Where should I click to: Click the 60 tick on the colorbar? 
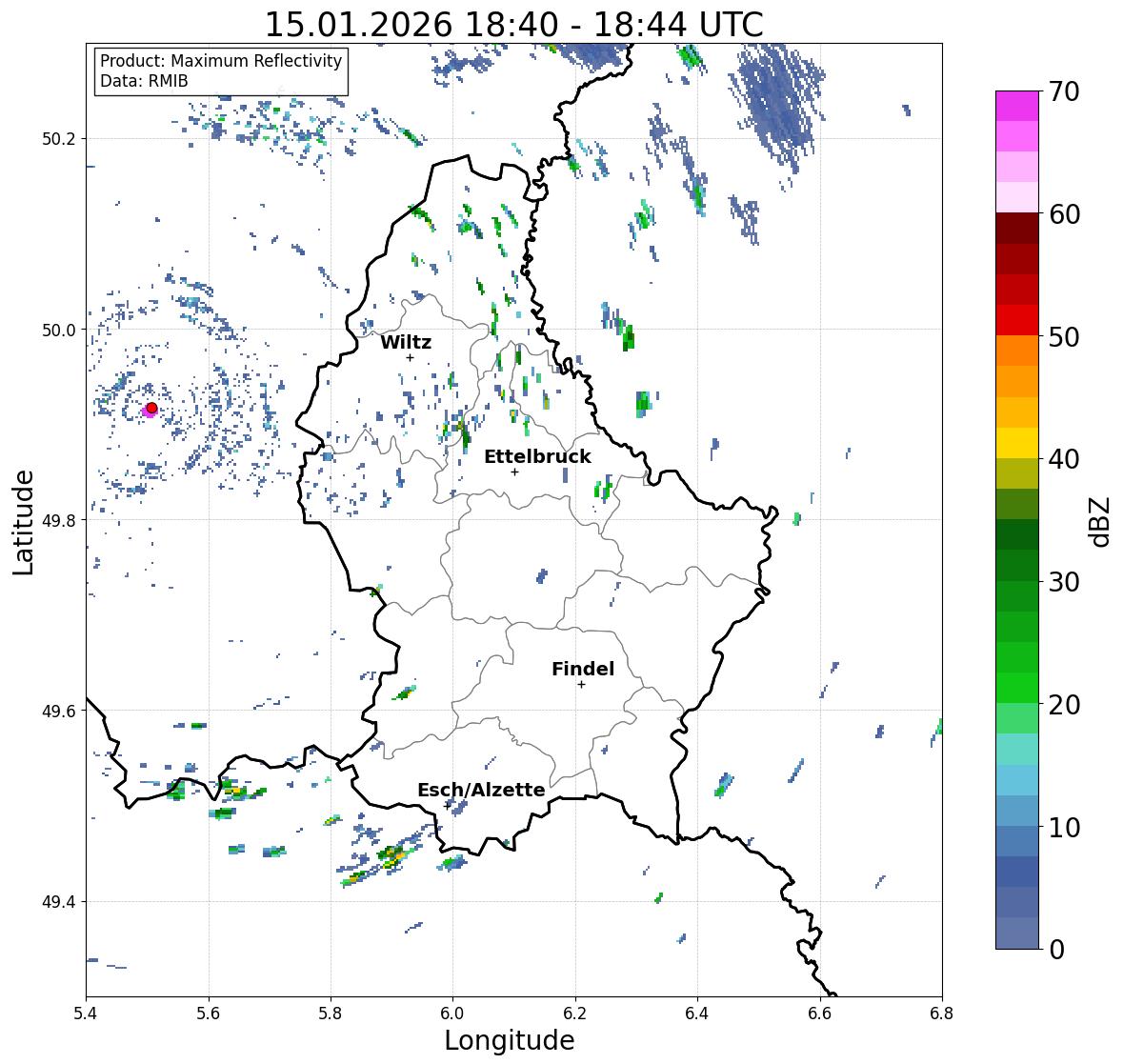(x=1064, y=214)
